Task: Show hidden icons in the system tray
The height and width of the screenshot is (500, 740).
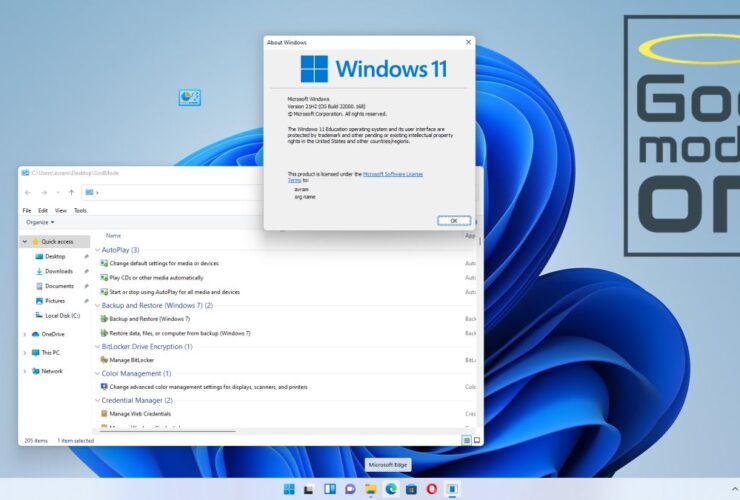Action: (x=734, y=489)
